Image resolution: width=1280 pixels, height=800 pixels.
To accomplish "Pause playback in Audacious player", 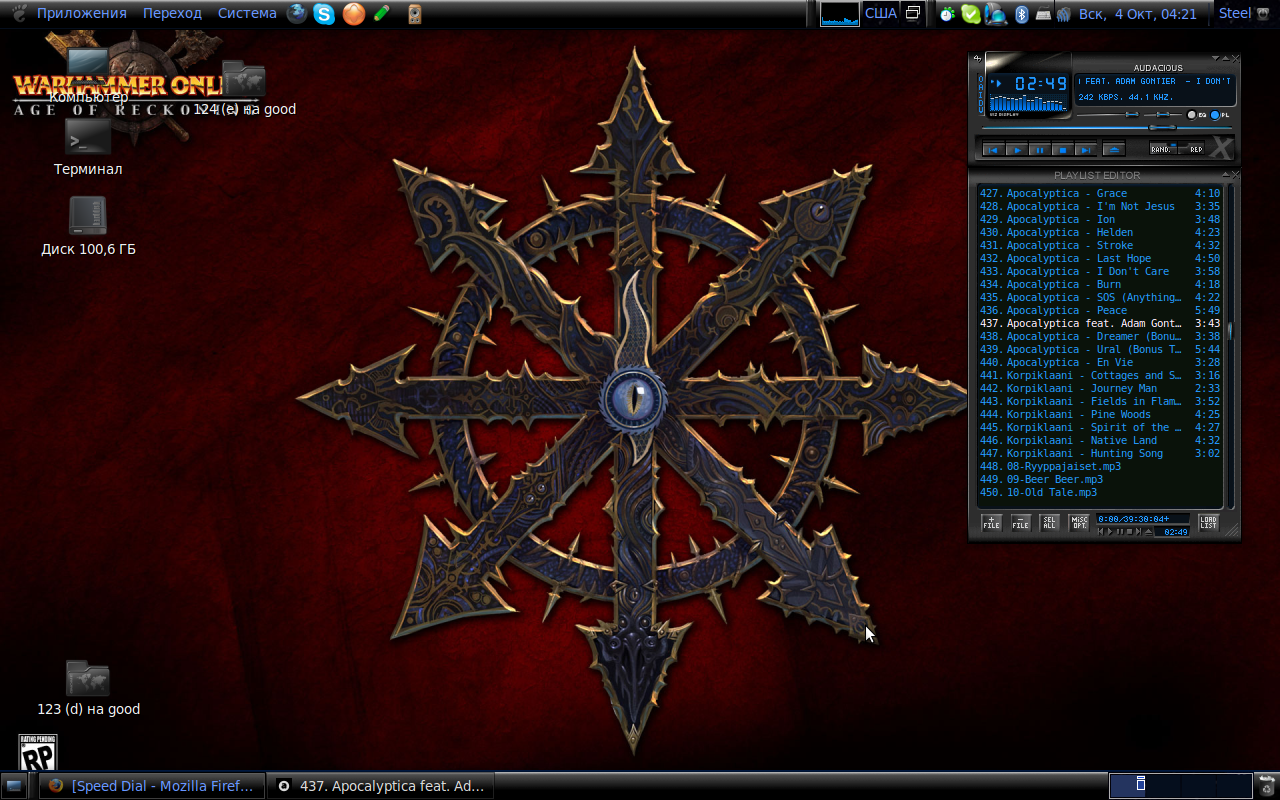I will pos(1039,150).
